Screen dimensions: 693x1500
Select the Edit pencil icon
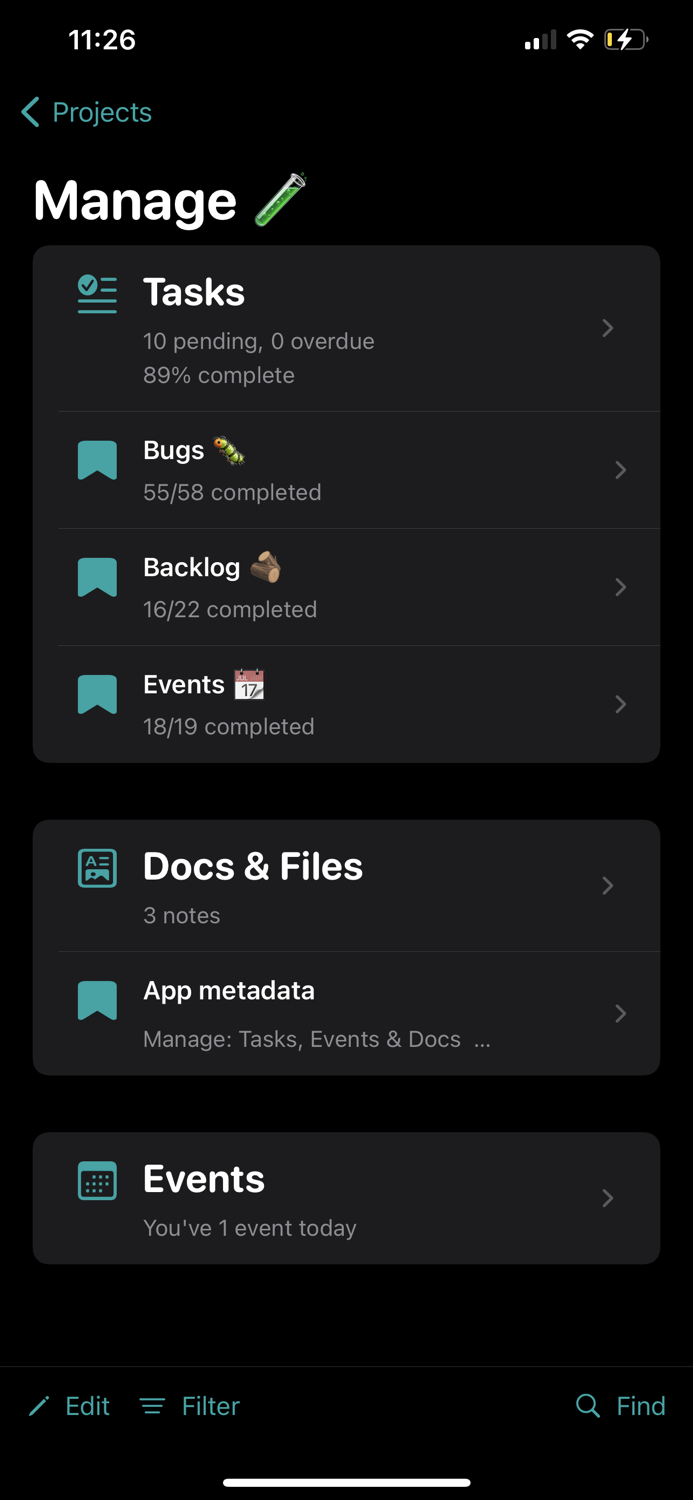click(38, 1405)
